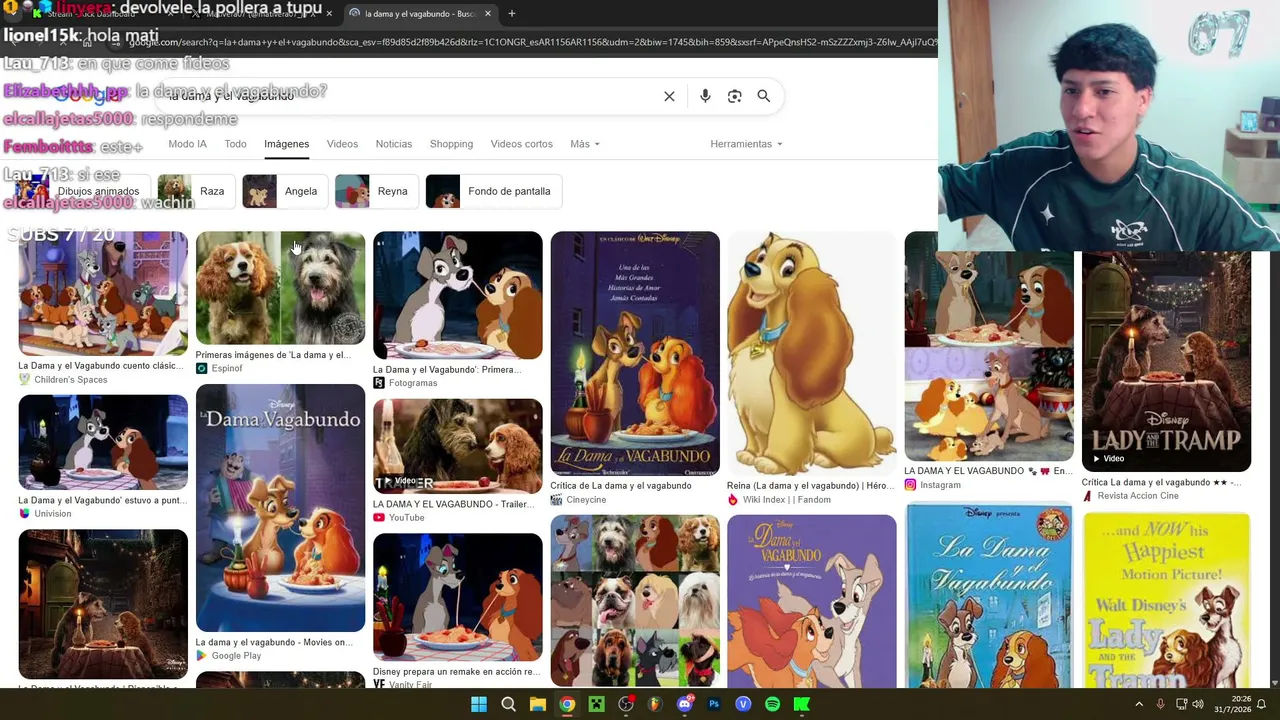Open Discord from the taskbar
The height and width of the screenshot is (720, 1280).
(685, 704)
